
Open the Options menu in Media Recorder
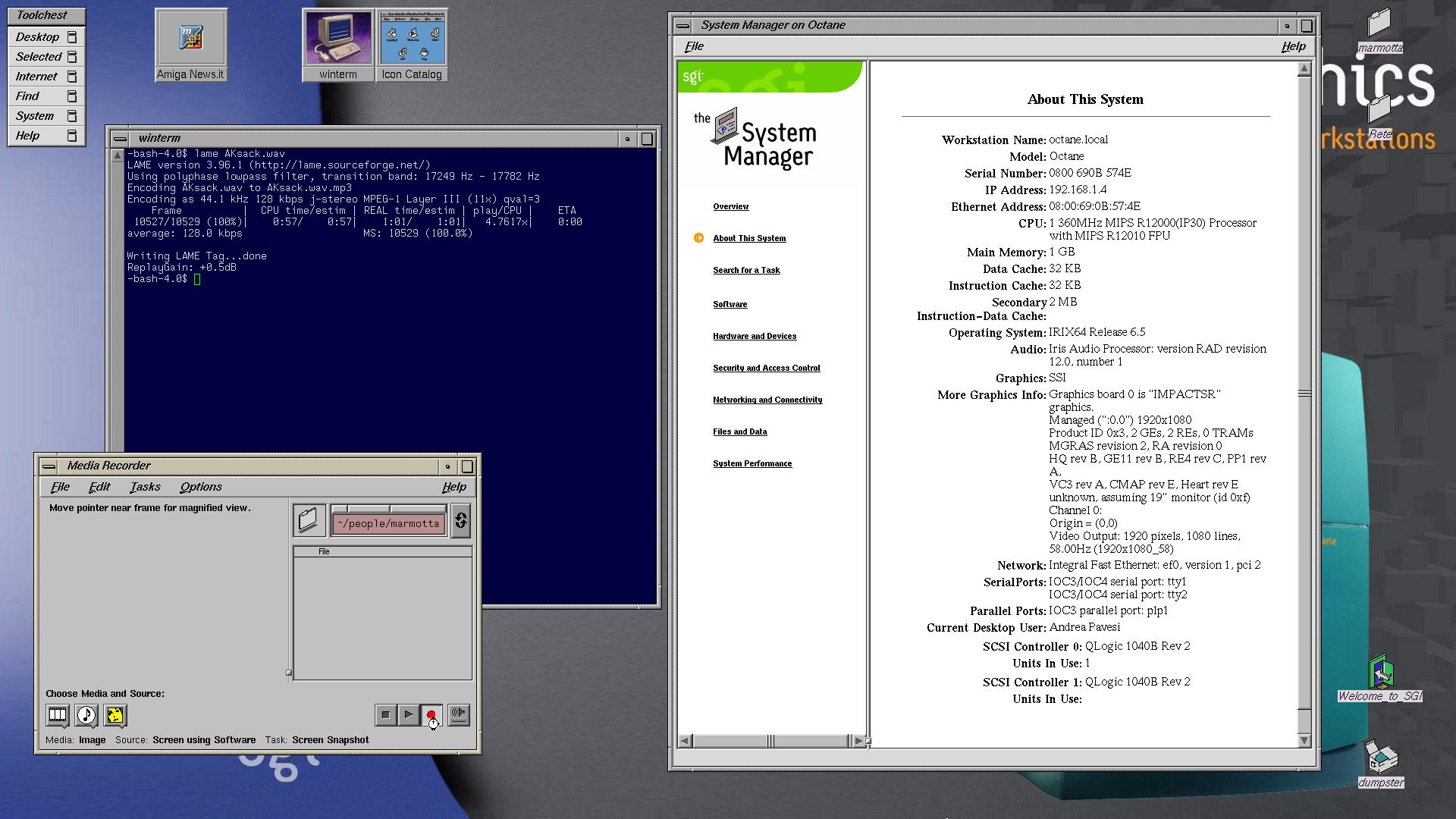tap(201, 487)
